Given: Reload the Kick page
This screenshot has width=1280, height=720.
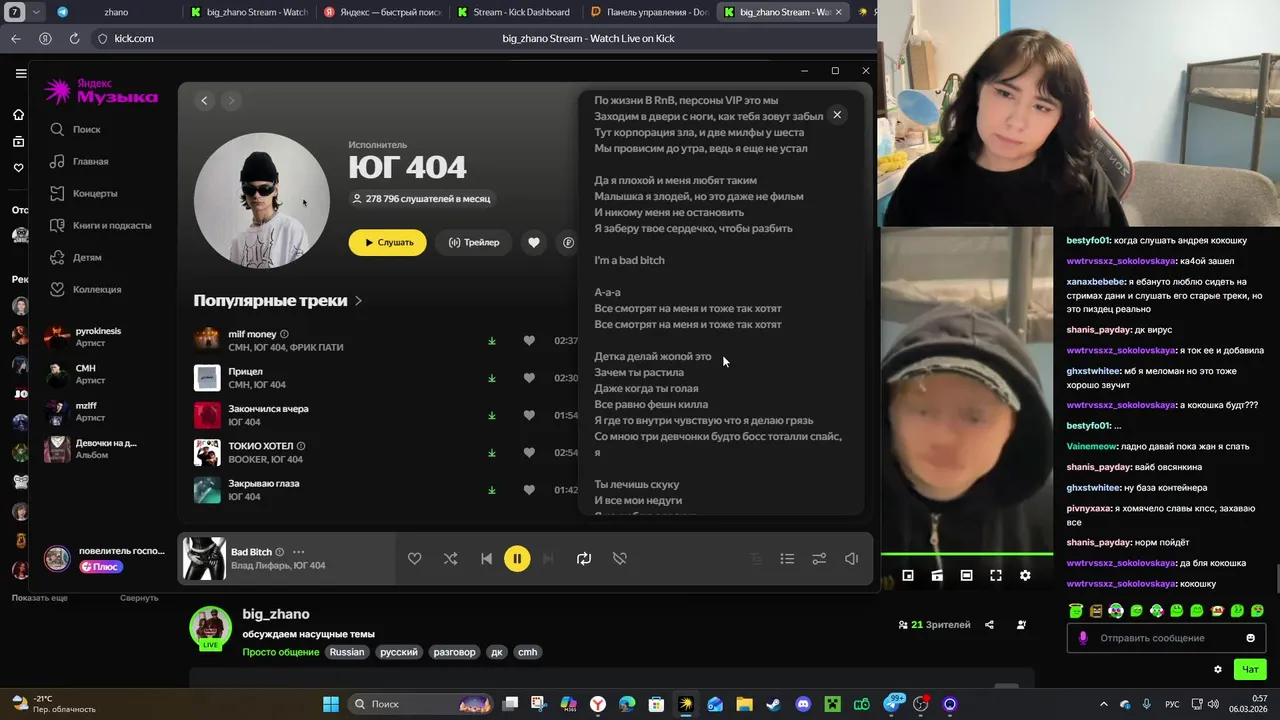Looking at the screenshot, I should pos(74,38).
